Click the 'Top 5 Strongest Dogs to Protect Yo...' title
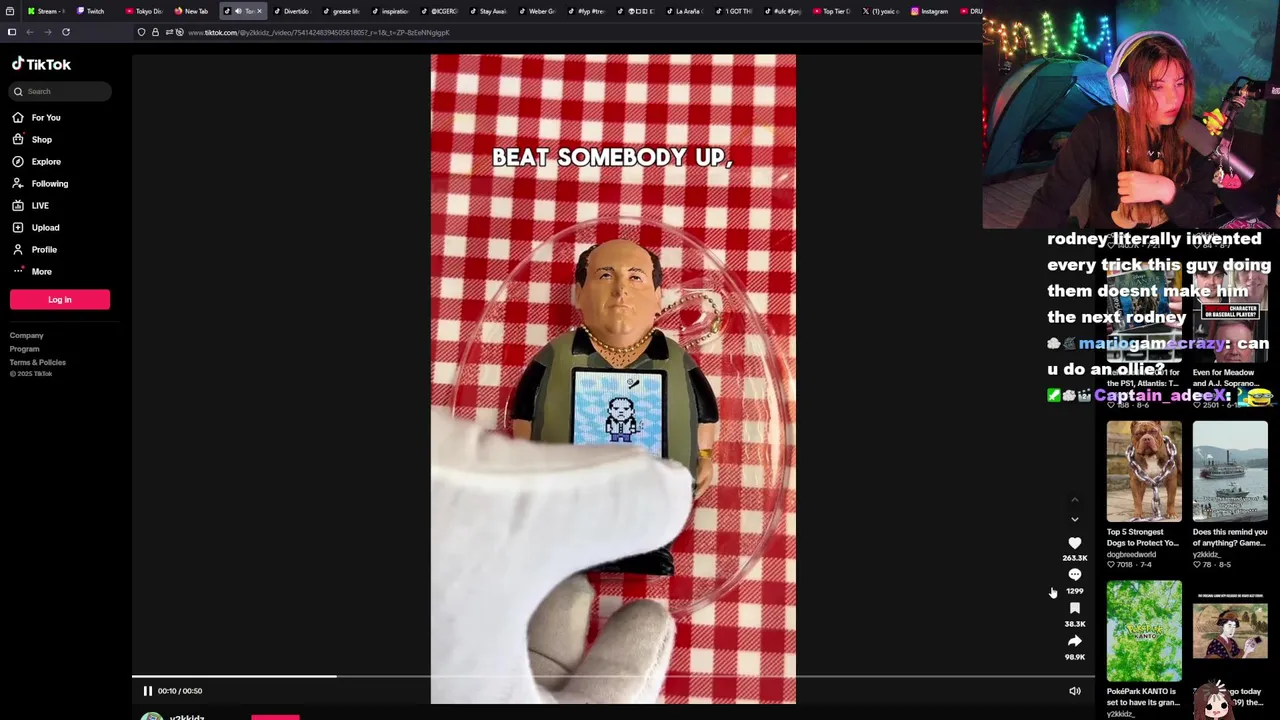This screenshot has width=1280, height=720. (1143, 537)
